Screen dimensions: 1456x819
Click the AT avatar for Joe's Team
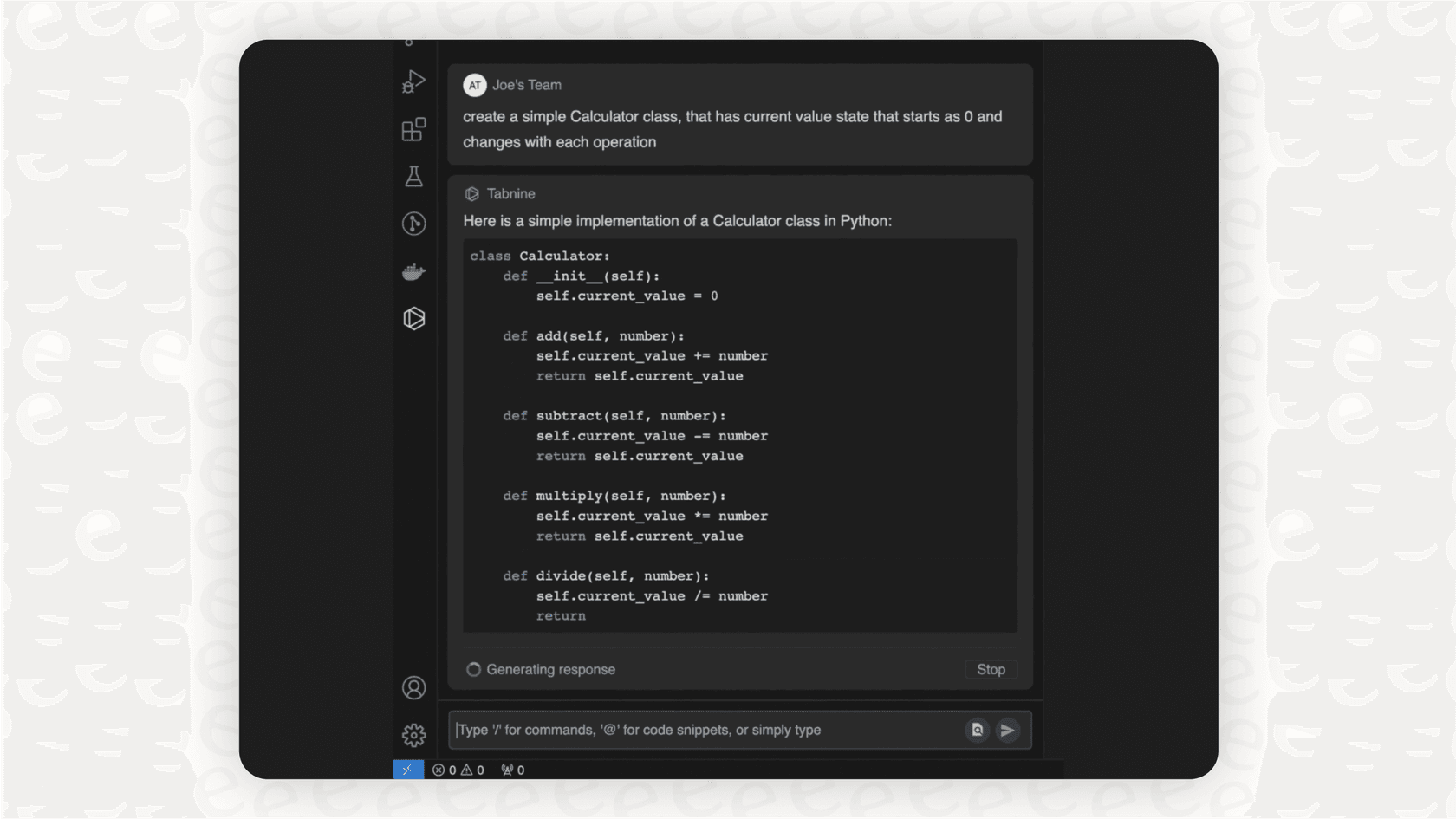pos(474,85)
